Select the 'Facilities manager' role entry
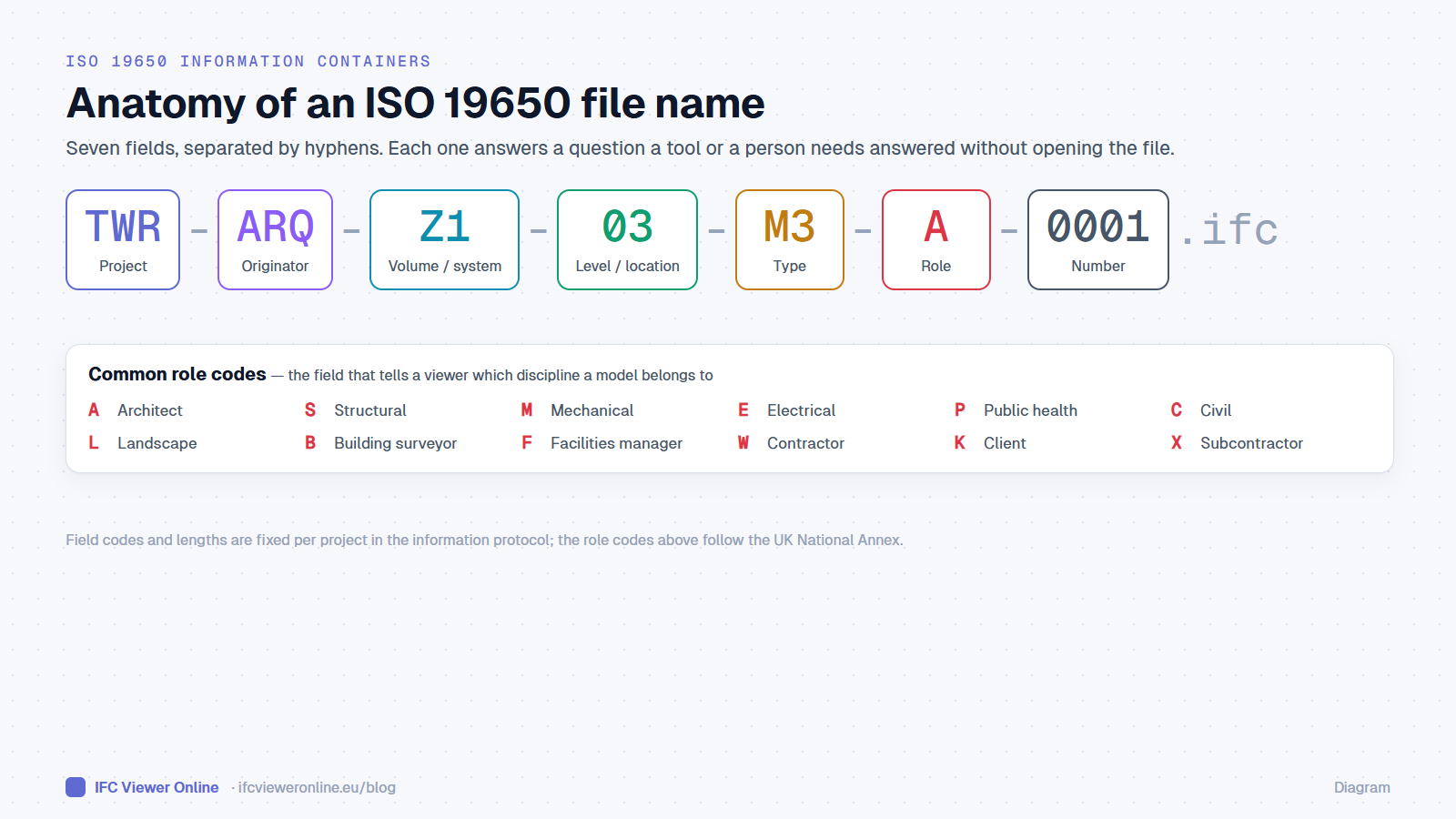 pos(602,443)
